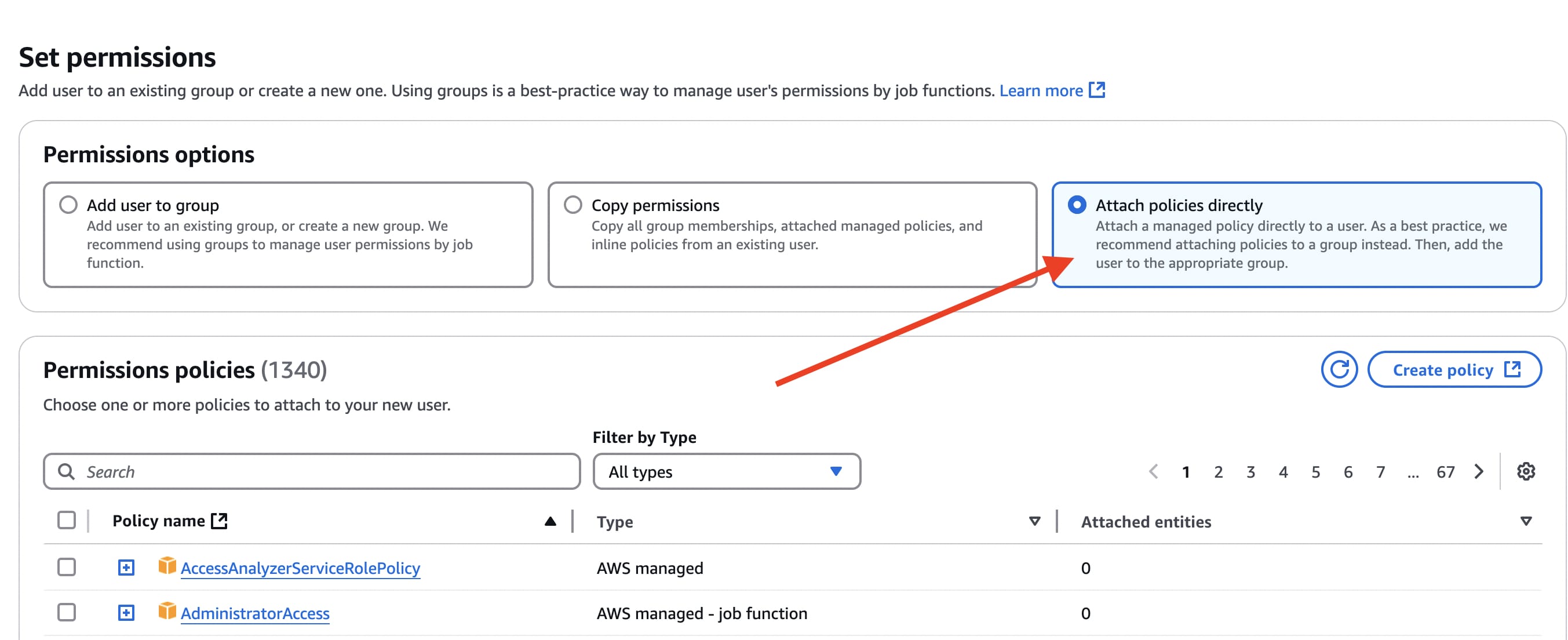Check the select-all policies checkbox in header
The image size is (1568, 640).
point(67,521)
